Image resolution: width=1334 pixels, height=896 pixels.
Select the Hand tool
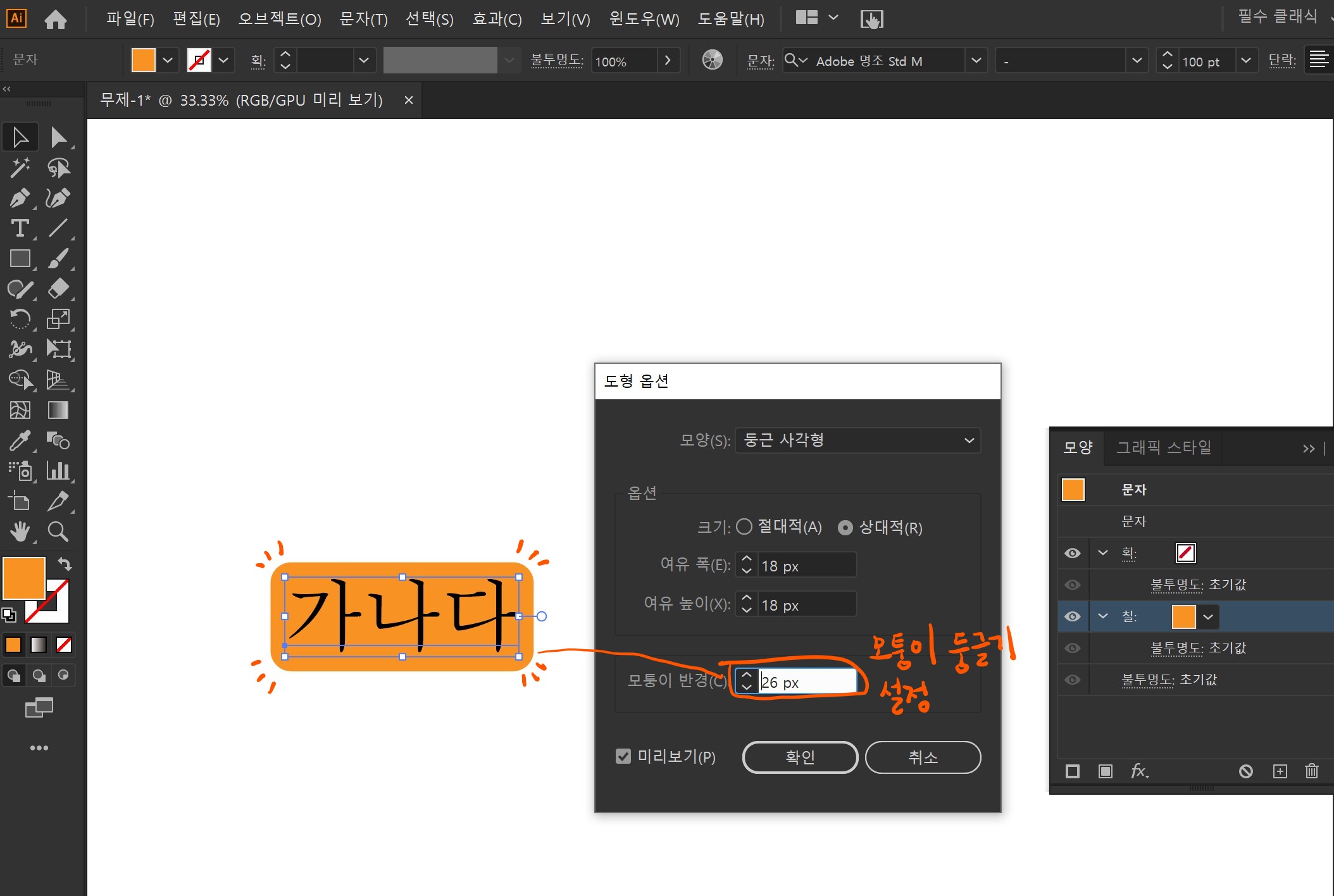(21, 532)
